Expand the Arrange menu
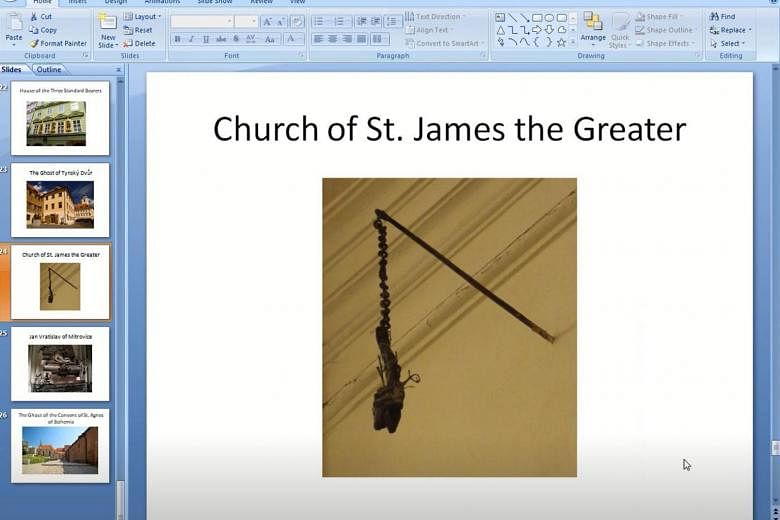The height and width of the screenshot is (520, 780). (593, 30)
